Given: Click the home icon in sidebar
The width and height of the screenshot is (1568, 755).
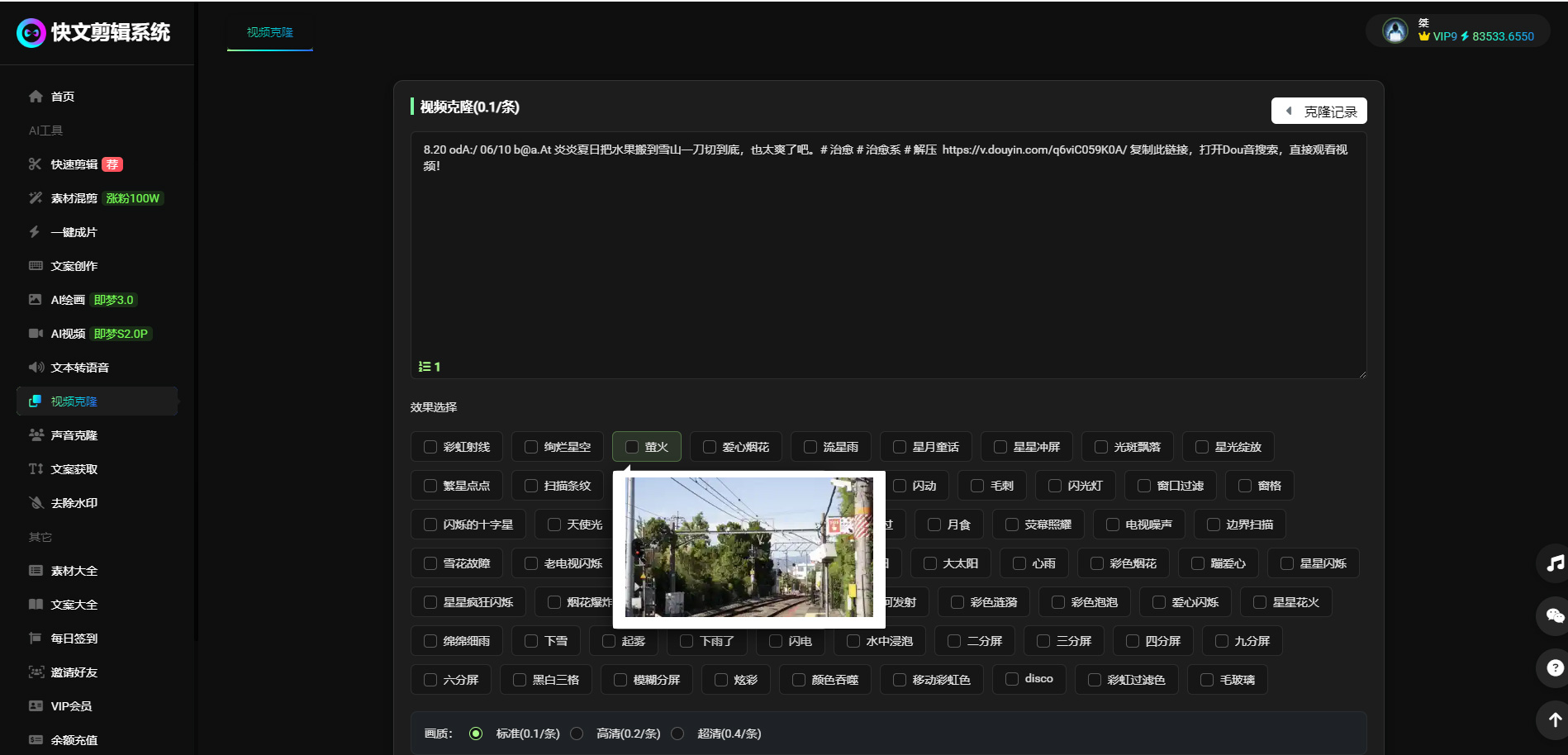Looking at the screenshot, I should point(36,97).
